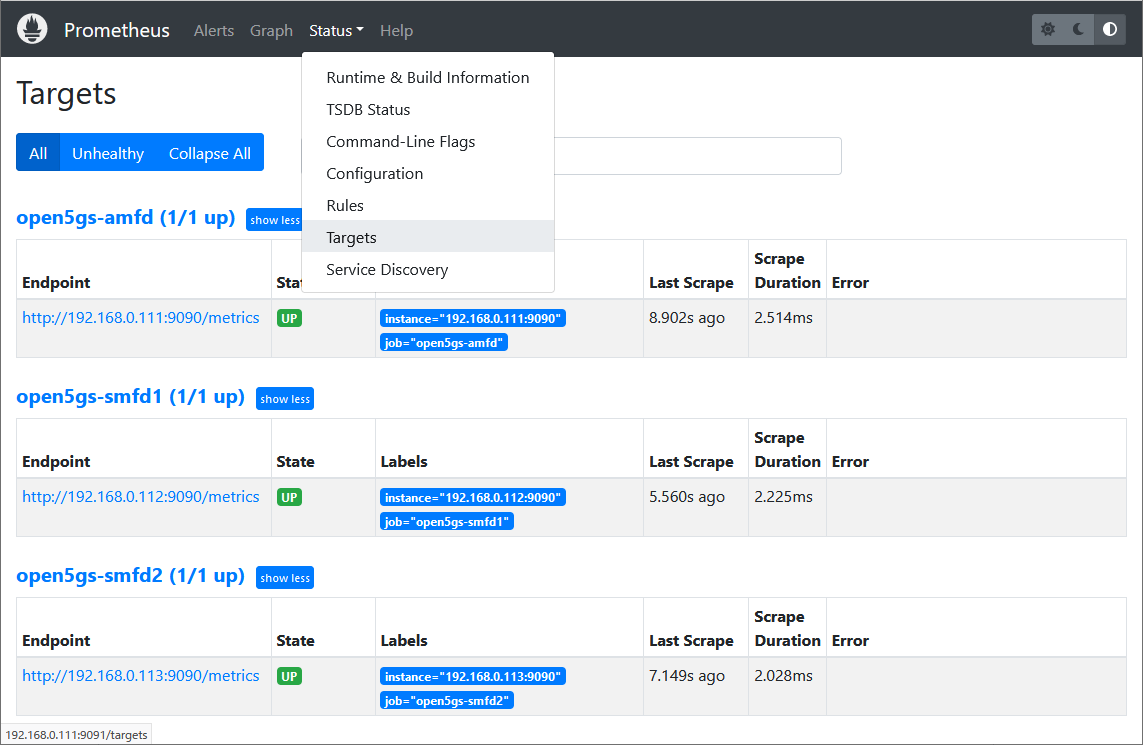The width and height of the screenshot is (1143, 745).
Task: Collapse open5gs-amfd with show less
Action: 274,220
